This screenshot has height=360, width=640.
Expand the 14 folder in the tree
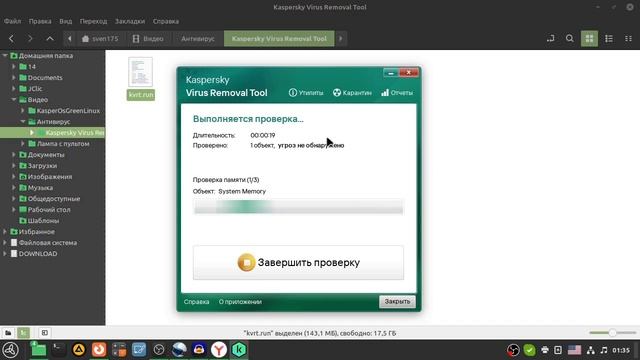14,67
